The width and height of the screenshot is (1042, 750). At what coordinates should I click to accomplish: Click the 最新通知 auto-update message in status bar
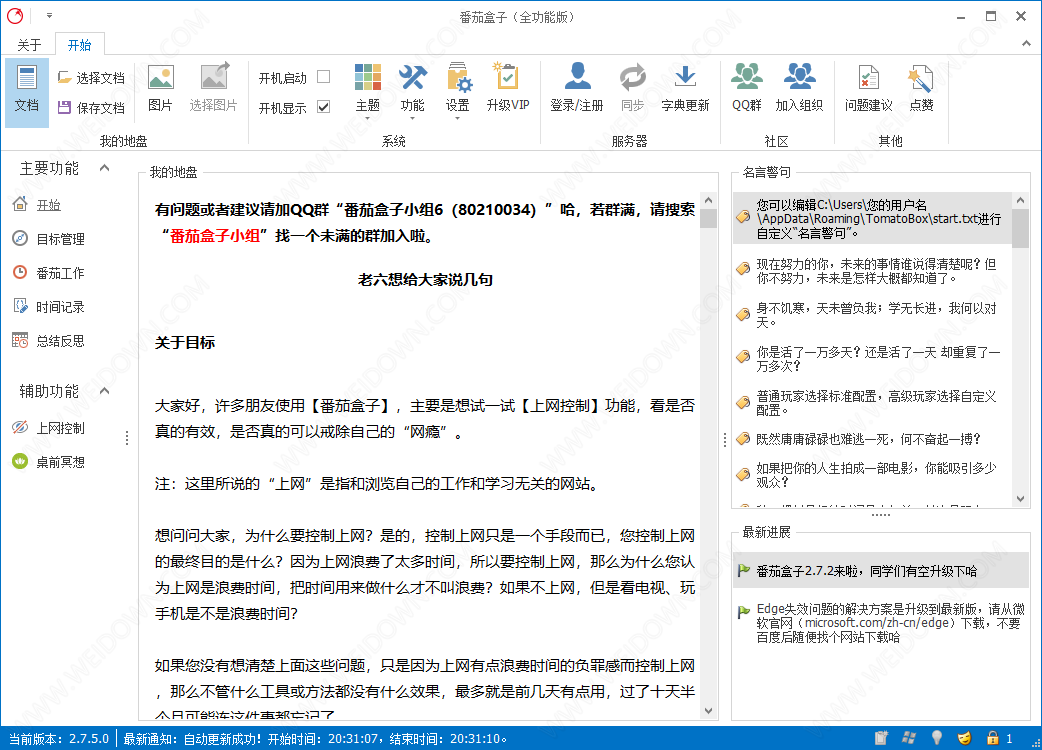point(316,739)
